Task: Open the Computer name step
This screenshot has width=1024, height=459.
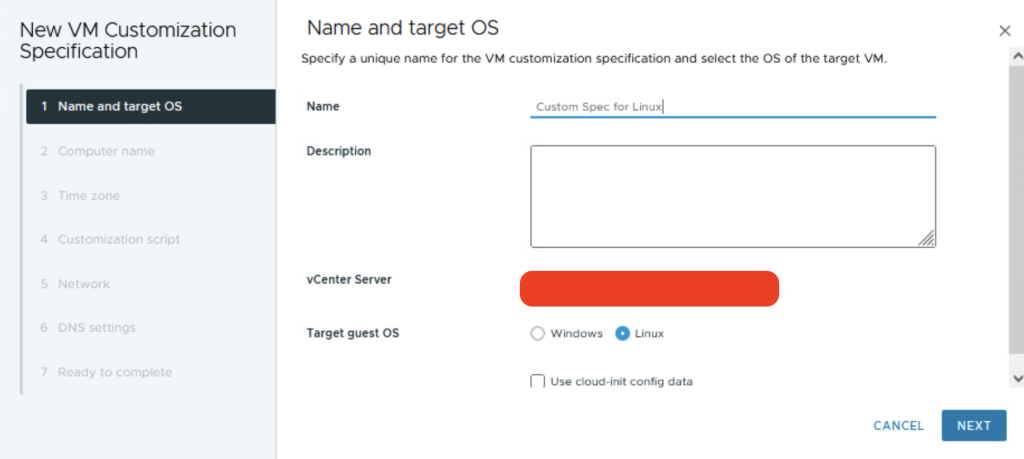Action: (106, 151)
